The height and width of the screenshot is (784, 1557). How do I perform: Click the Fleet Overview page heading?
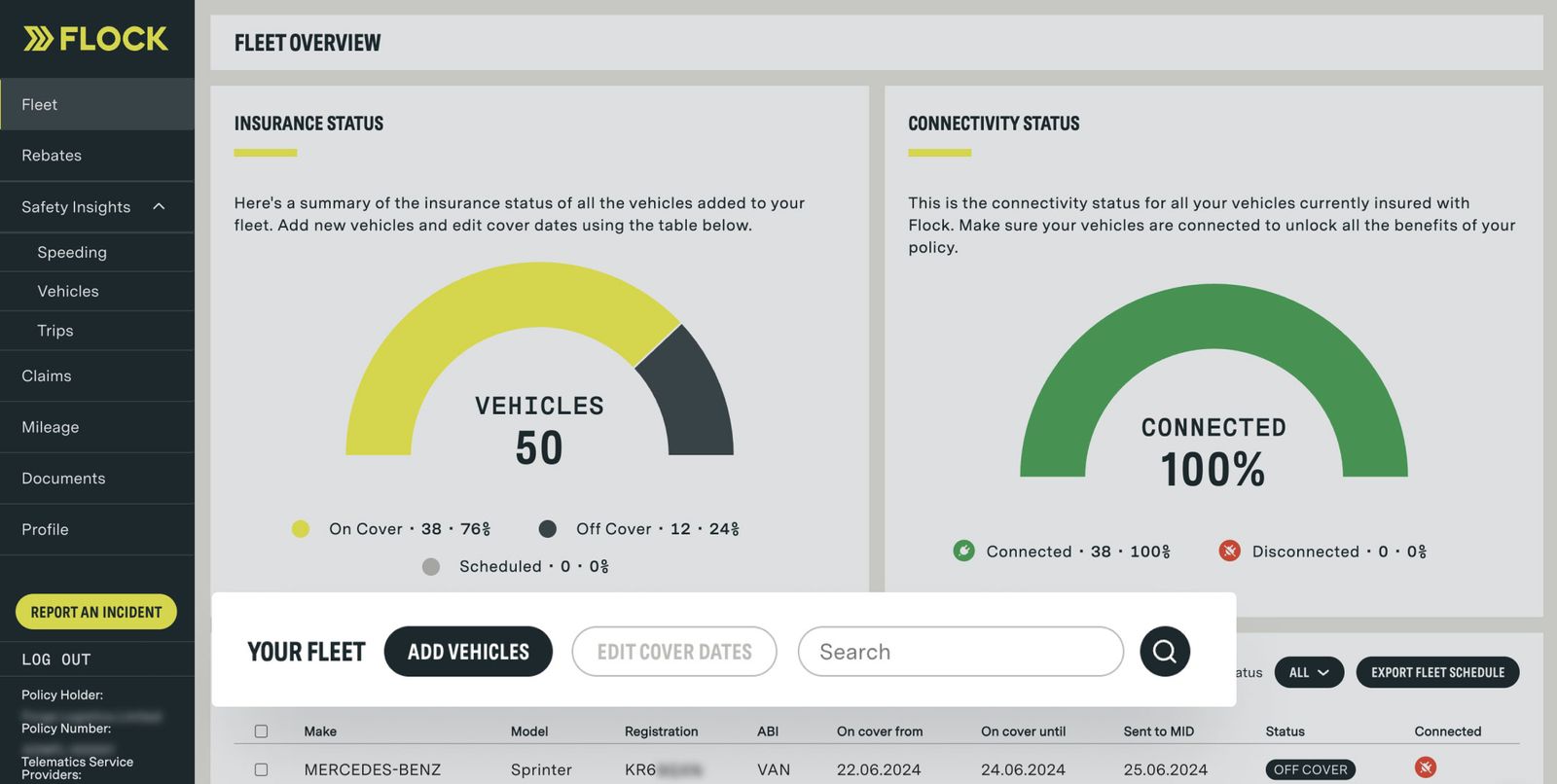[x=308, y=43]
